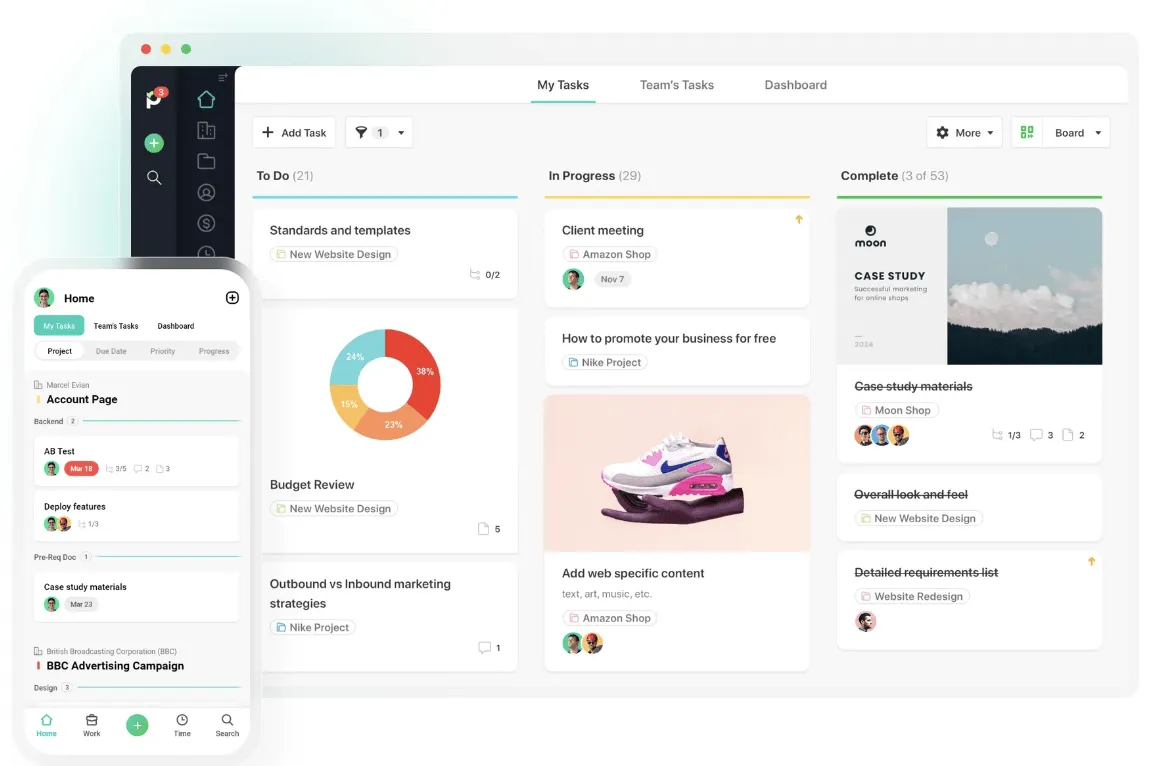Open the search magnifier in dark sidebar
This screenshot has width=1152, height=766.
pos(154,178)
